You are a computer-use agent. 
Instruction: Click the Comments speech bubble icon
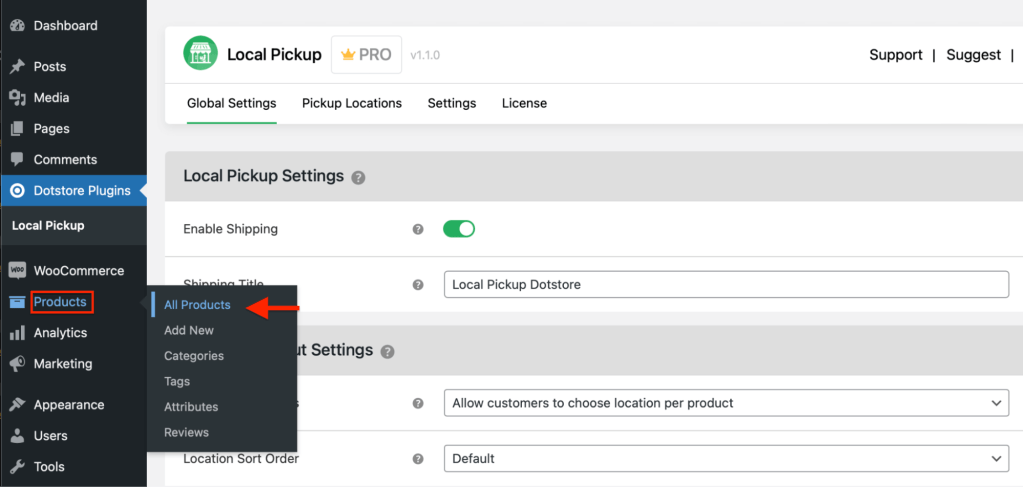17,160
